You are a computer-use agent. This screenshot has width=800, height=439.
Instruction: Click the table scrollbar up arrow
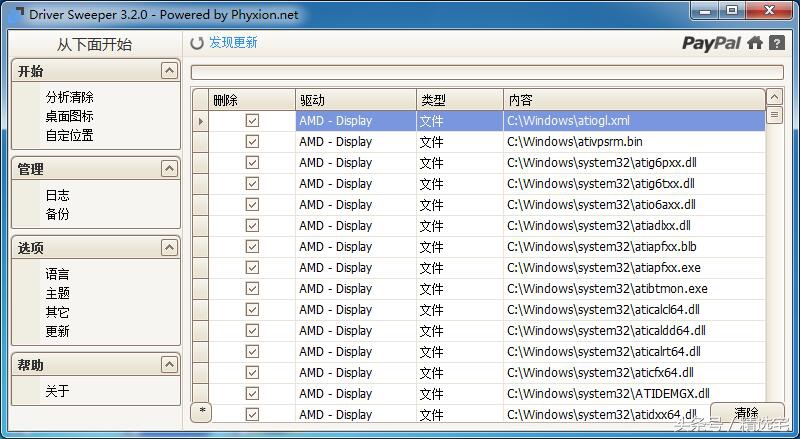774,97
